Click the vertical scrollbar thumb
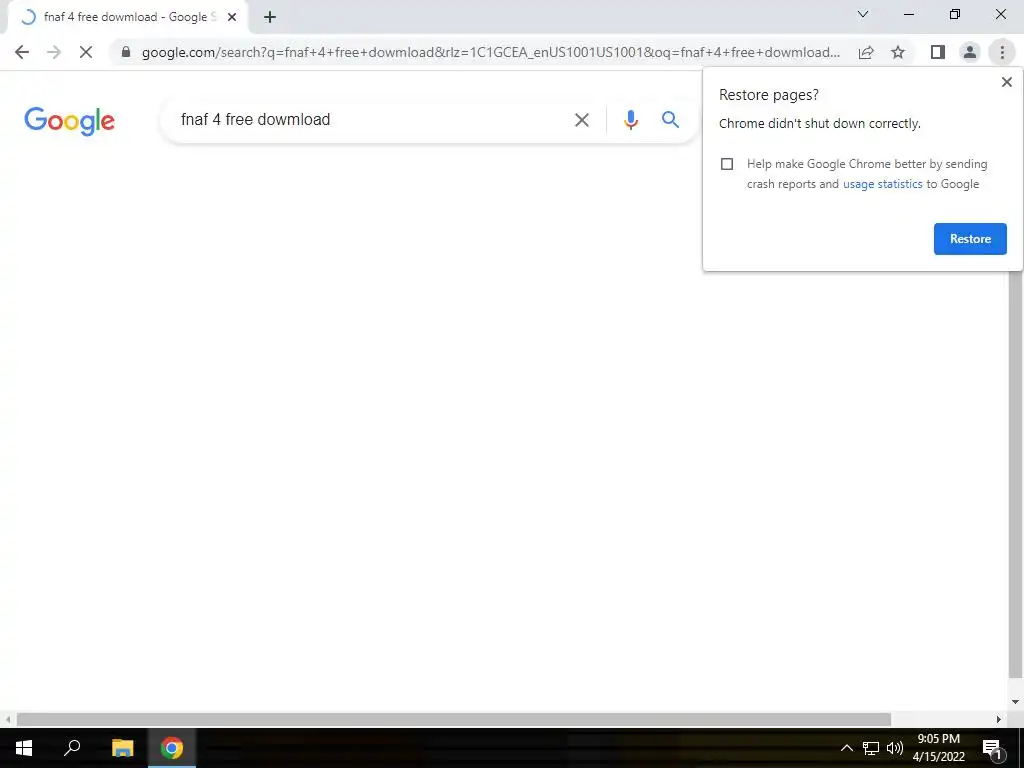This screenshot has width=1024, height=768. click(1015, 473)
